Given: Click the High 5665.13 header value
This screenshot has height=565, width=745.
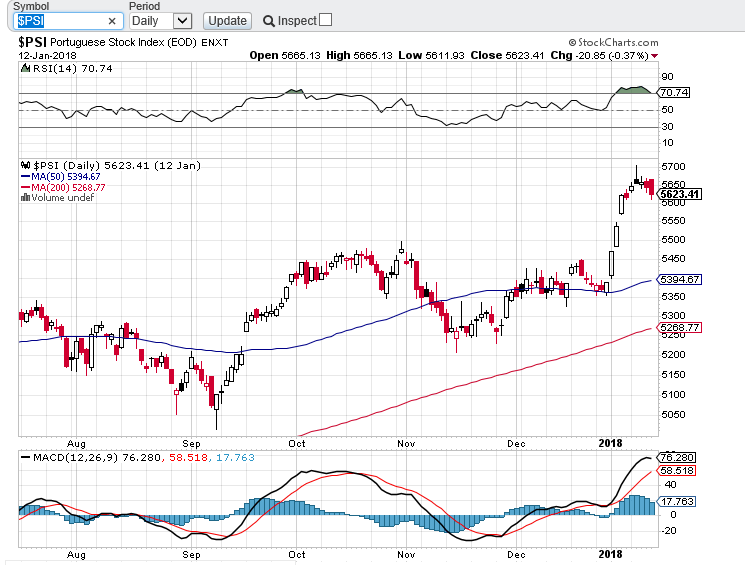Looking at the screenshot, I should pos(360,55).
